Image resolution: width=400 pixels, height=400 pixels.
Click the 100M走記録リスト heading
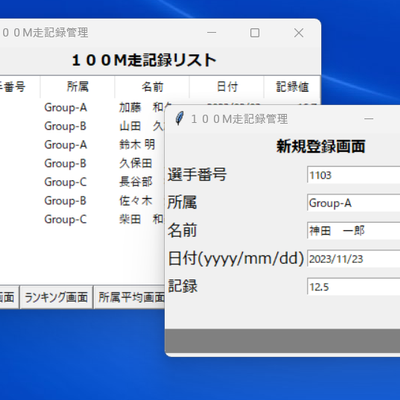(144, 60)
